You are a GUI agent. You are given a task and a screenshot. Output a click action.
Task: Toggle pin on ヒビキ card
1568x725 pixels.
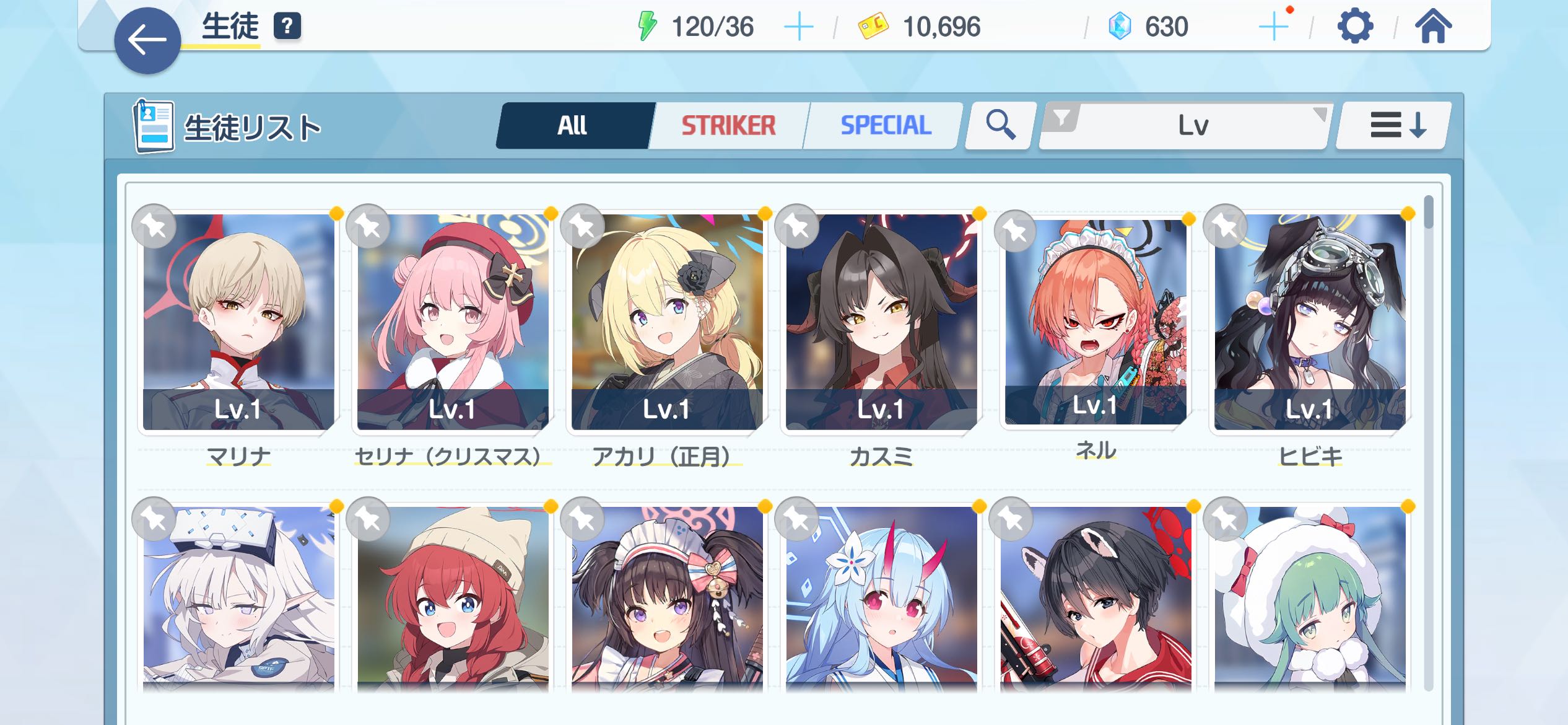[1225, 226]
